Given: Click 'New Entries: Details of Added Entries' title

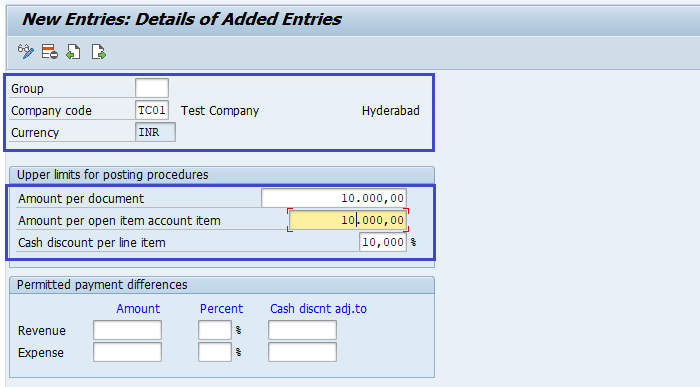Looking at the screenshot, I should click(182, 19).
